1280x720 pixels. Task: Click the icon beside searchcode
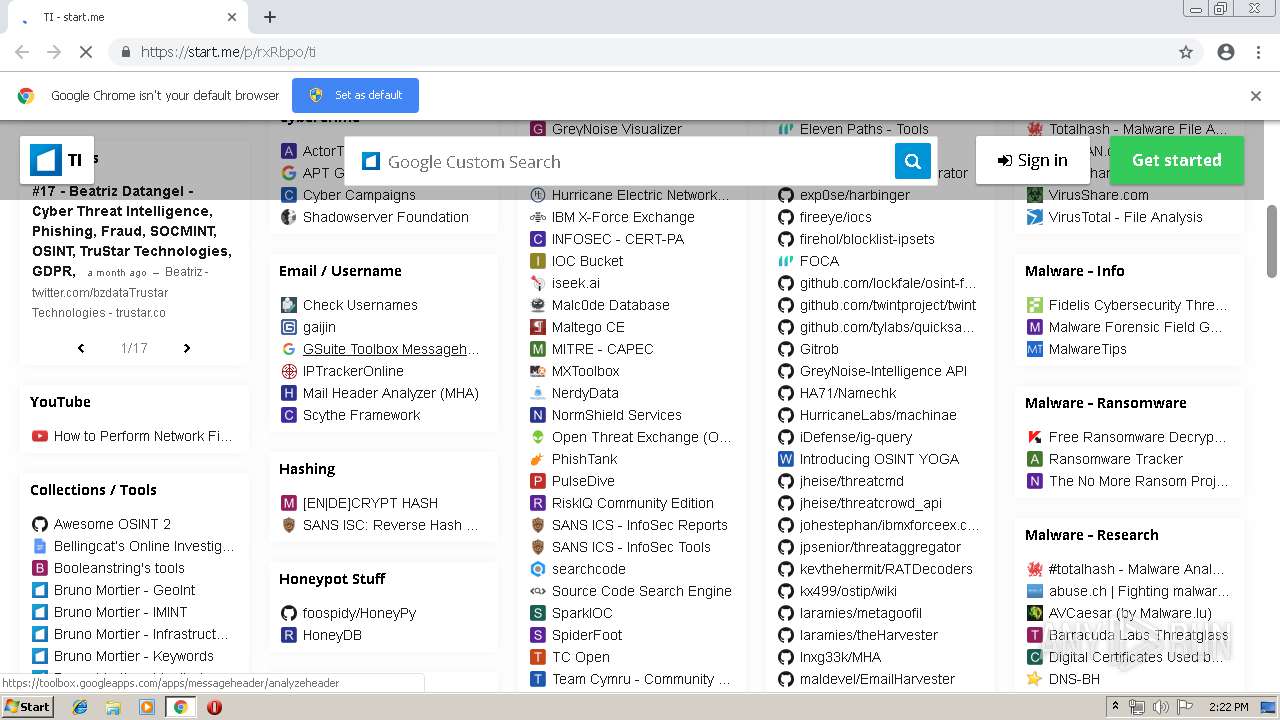[x=538, y=569]
